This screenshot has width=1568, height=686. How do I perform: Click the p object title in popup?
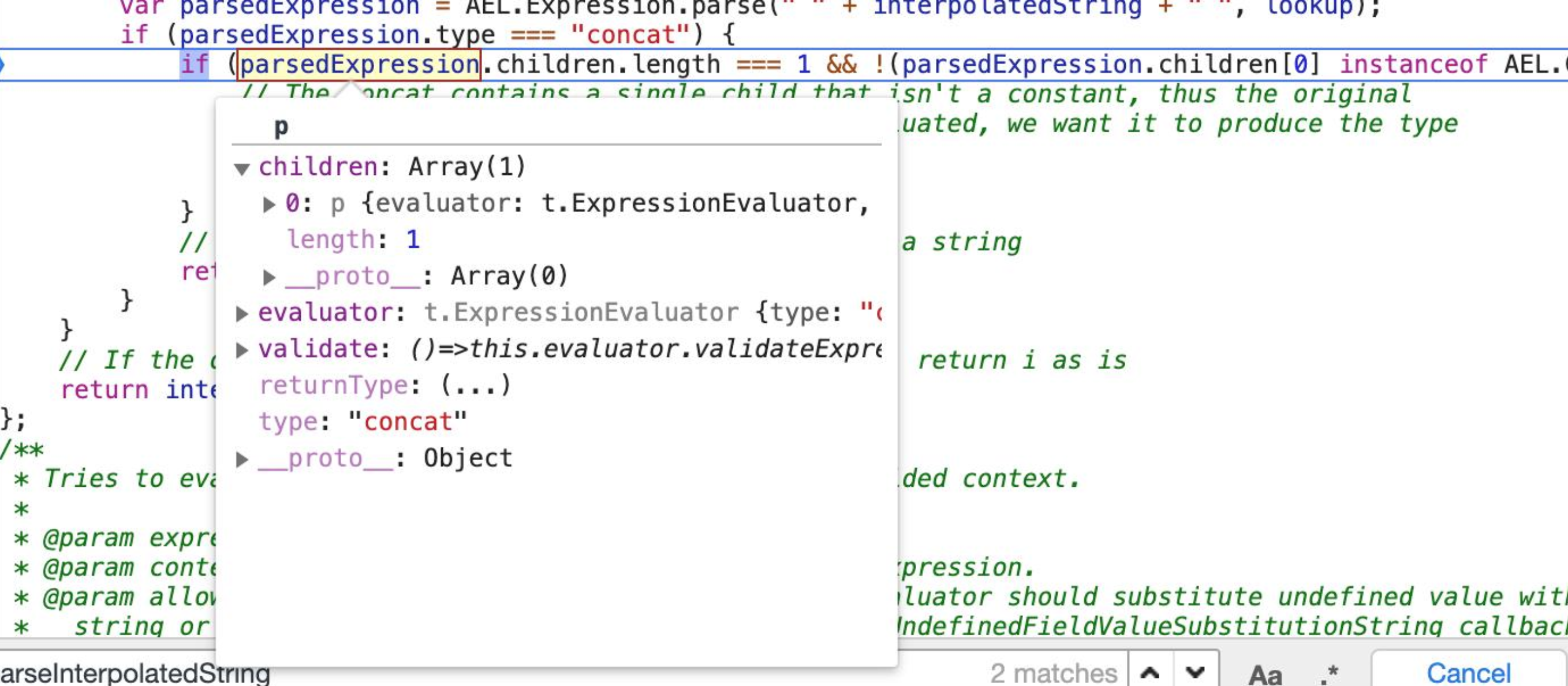(281, 126)
